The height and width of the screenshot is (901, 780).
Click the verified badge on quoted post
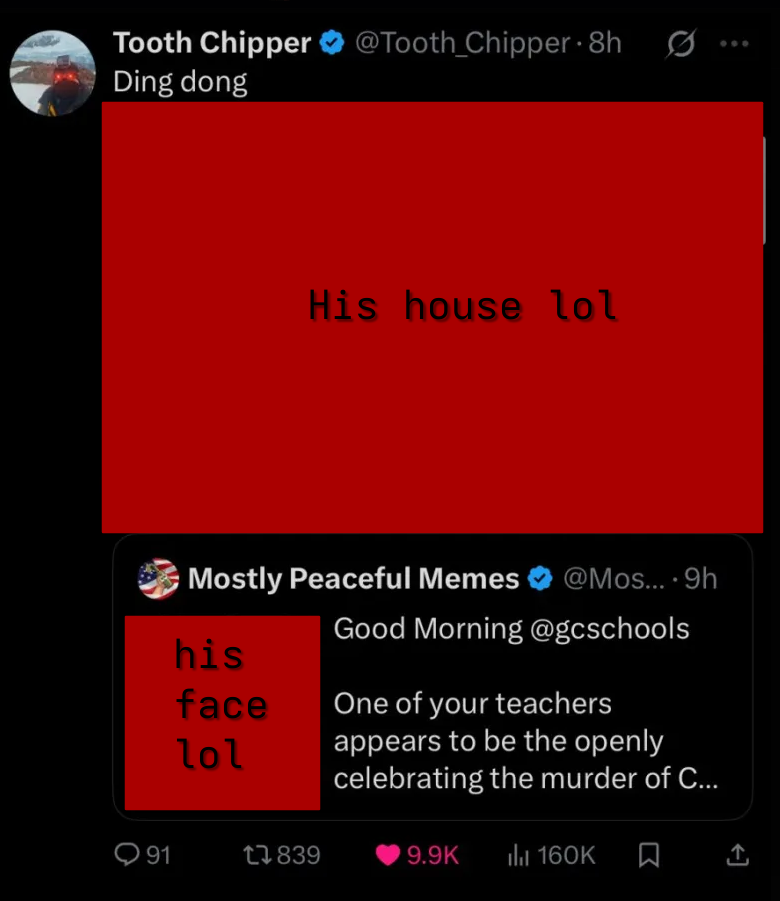(x=540, y=579)
